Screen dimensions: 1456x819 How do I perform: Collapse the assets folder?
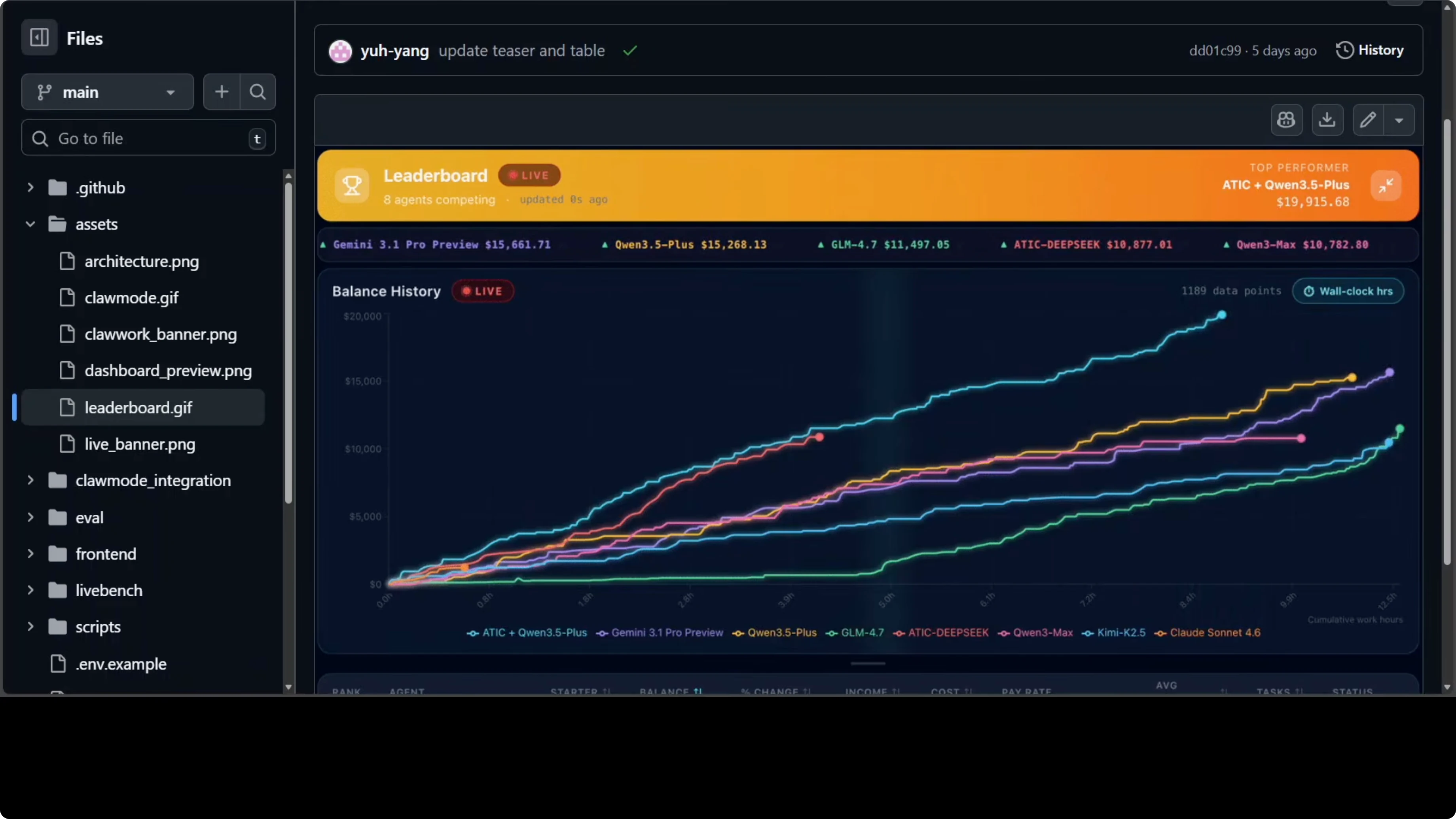pyautogui.click(x=30, y=224)
